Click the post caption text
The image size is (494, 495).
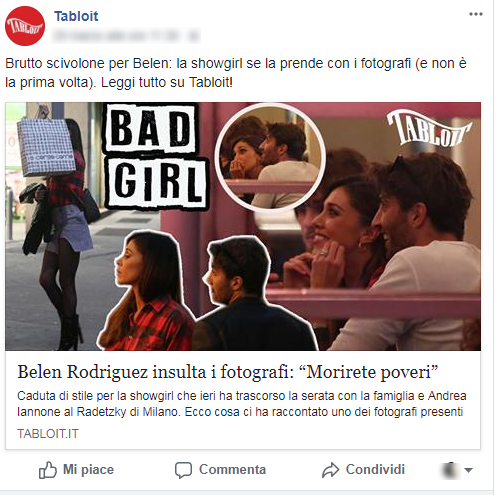click(236, 73)
